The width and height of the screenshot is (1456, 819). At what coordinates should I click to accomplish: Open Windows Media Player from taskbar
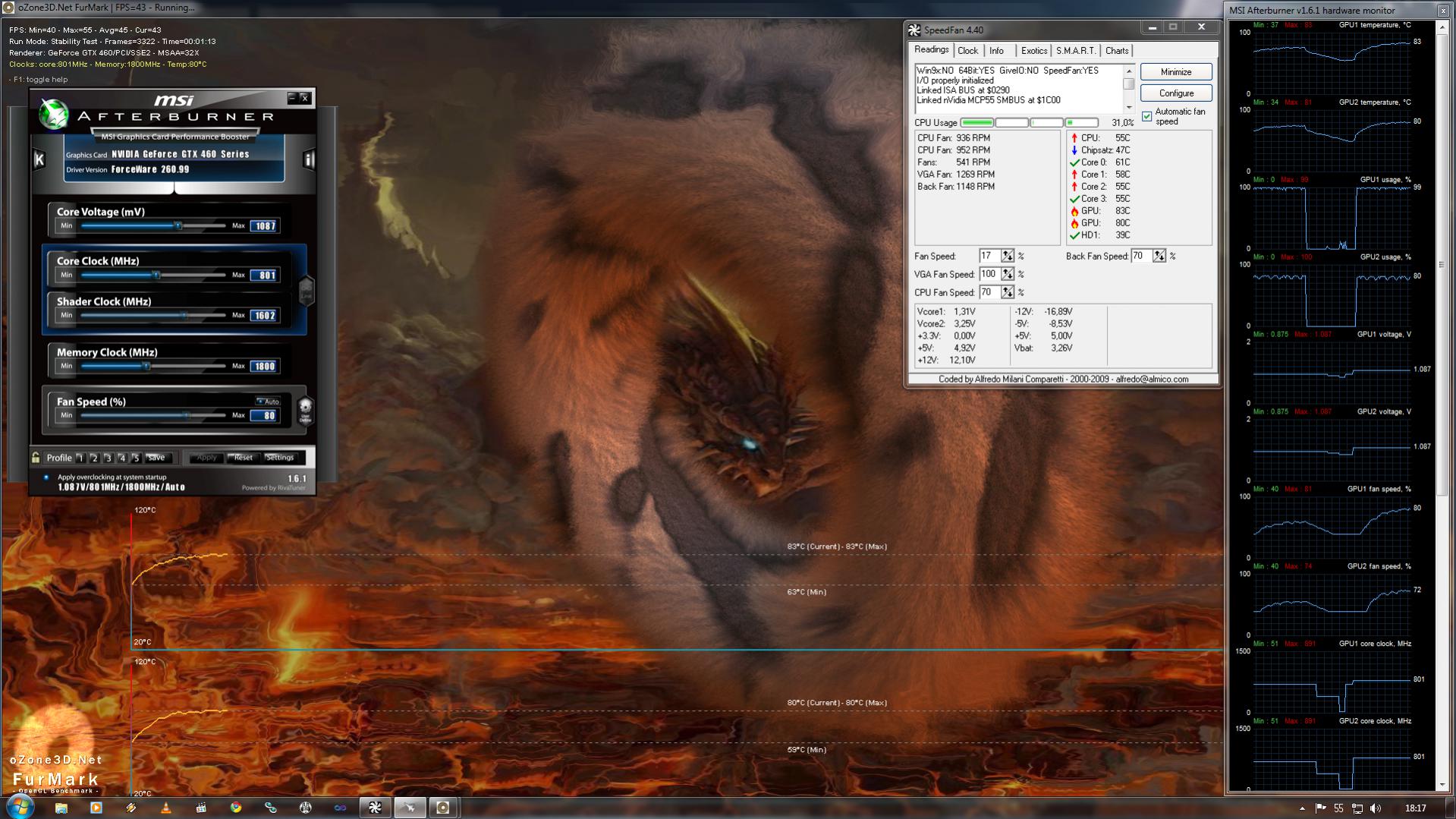96,808
